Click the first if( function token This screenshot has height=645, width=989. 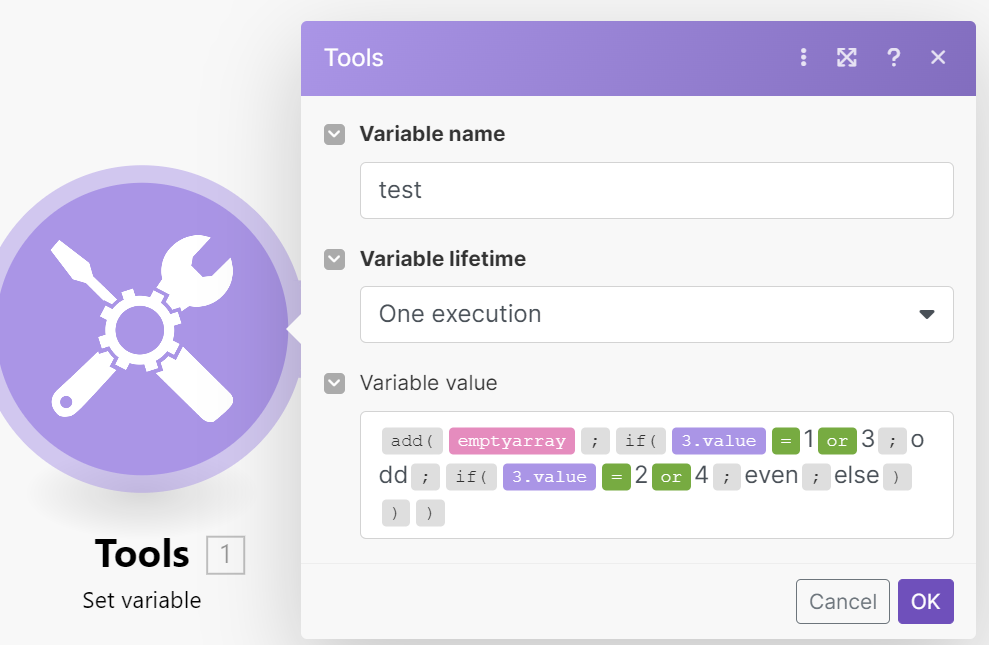[x=641, y=441]
